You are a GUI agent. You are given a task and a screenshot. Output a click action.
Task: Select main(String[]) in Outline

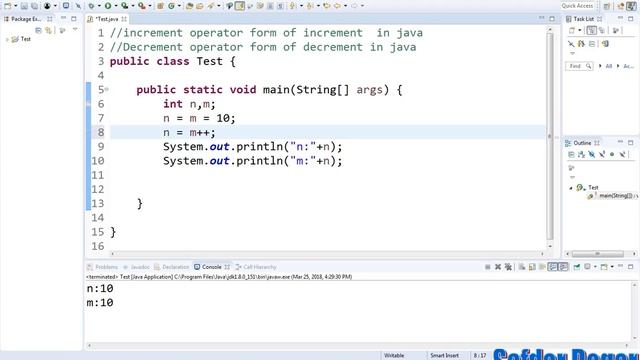coord(613,196)
